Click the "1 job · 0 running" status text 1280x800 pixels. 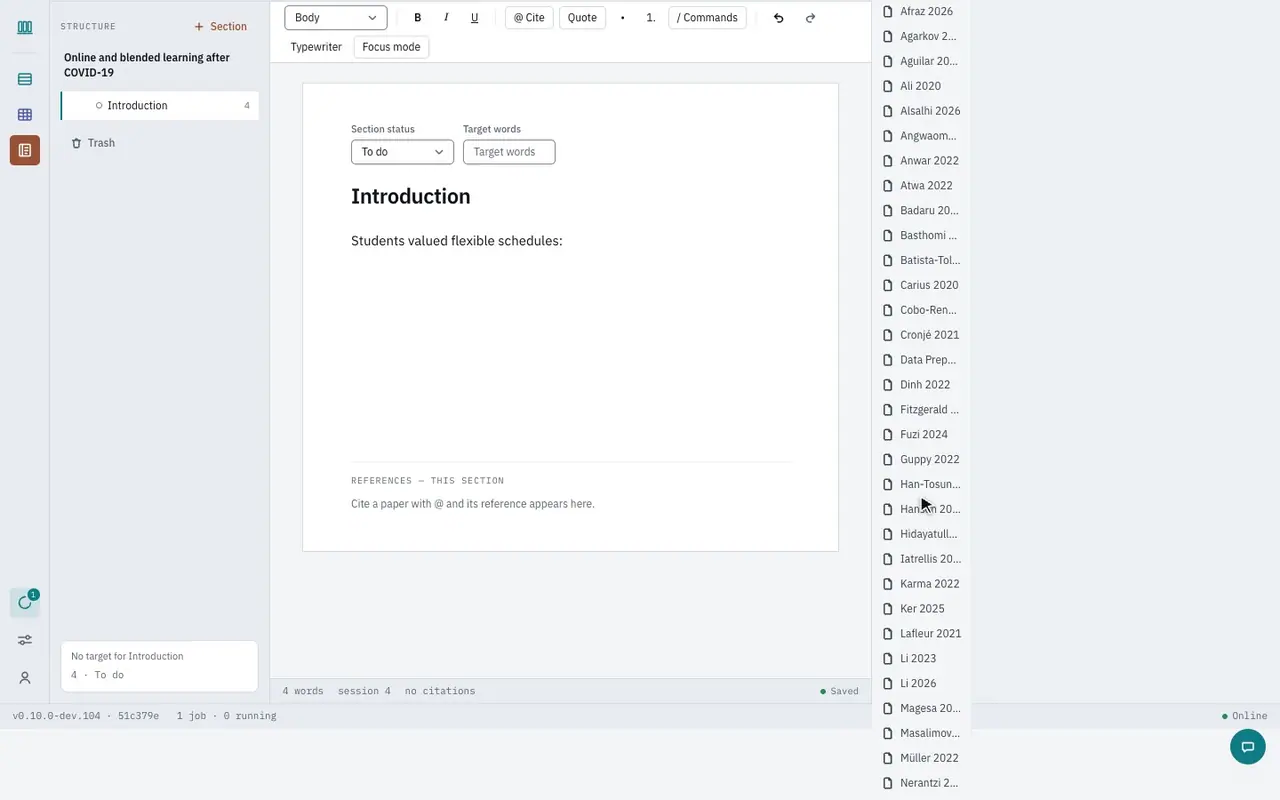tap(227, 716)
